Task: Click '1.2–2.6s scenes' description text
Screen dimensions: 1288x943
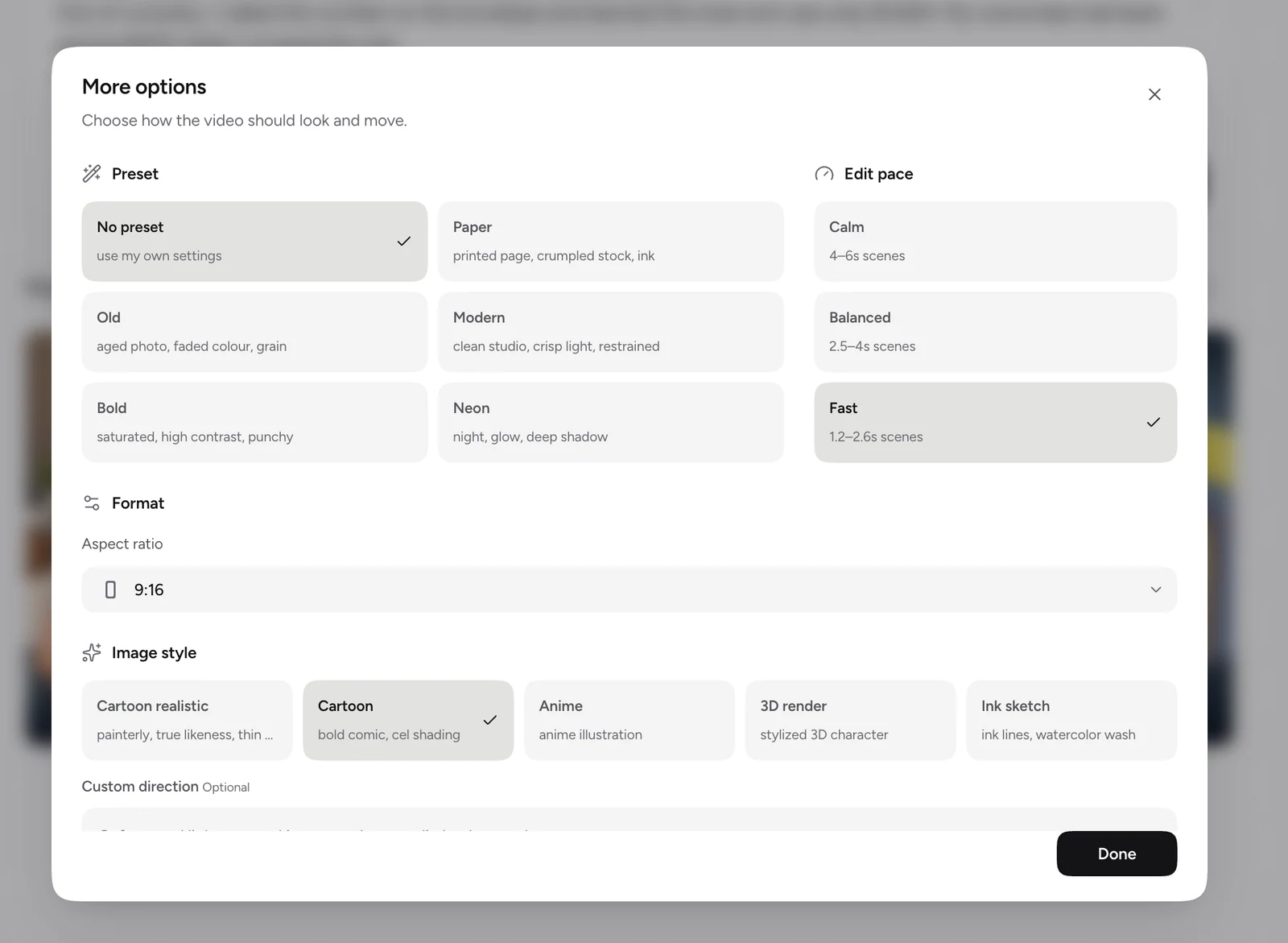Action: [x=876, y=436]
